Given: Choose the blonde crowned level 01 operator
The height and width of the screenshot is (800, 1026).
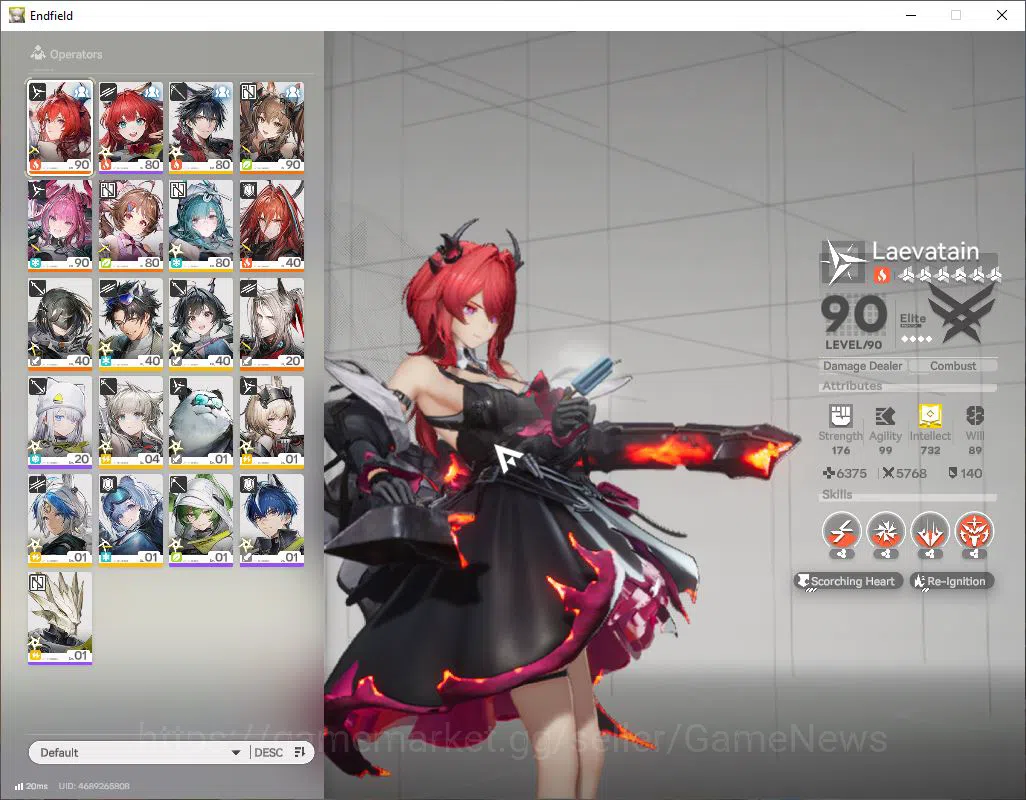Looking at the screenshot, I should pos(272,422).
